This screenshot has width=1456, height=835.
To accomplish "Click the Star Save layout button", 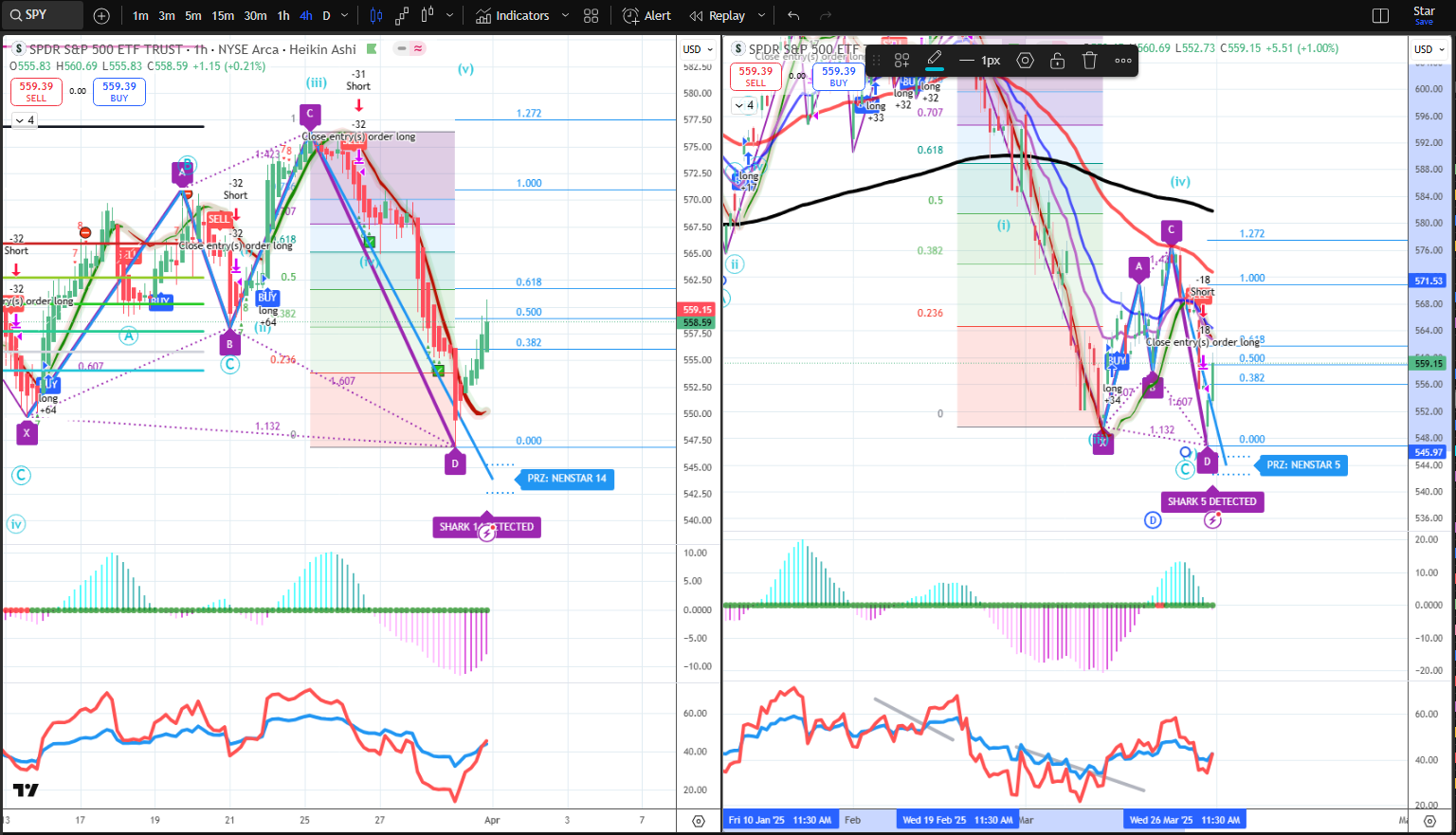I will 1424,15.
